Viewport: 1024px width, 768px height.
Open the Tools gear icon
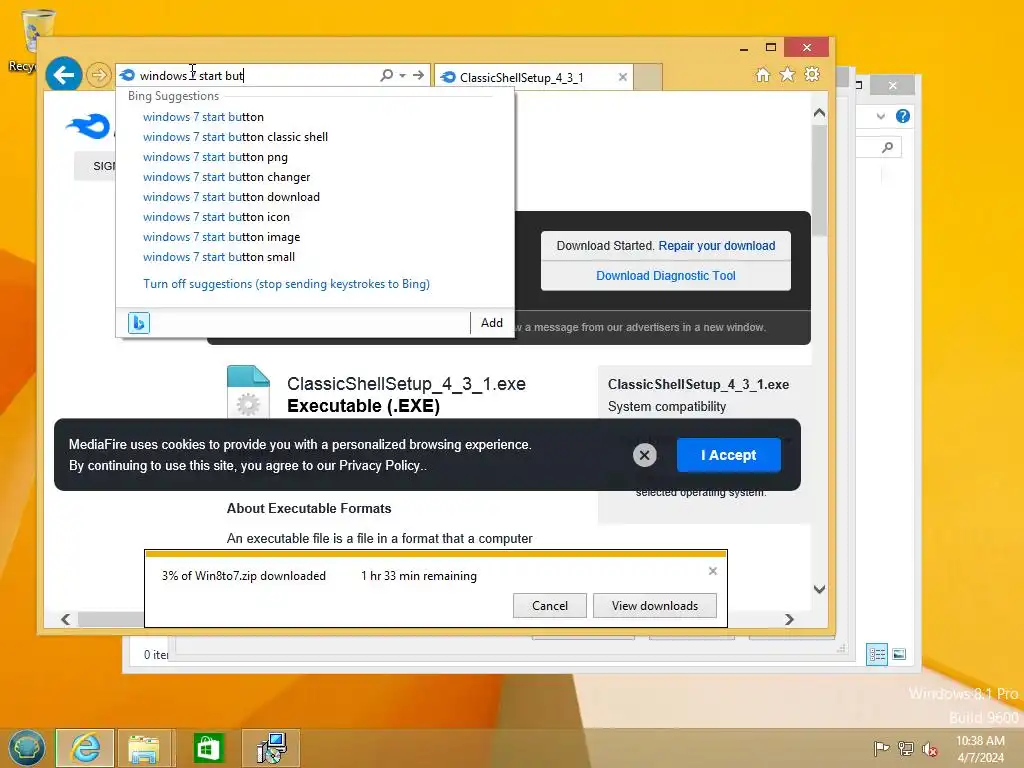click(x=812, y=74)
